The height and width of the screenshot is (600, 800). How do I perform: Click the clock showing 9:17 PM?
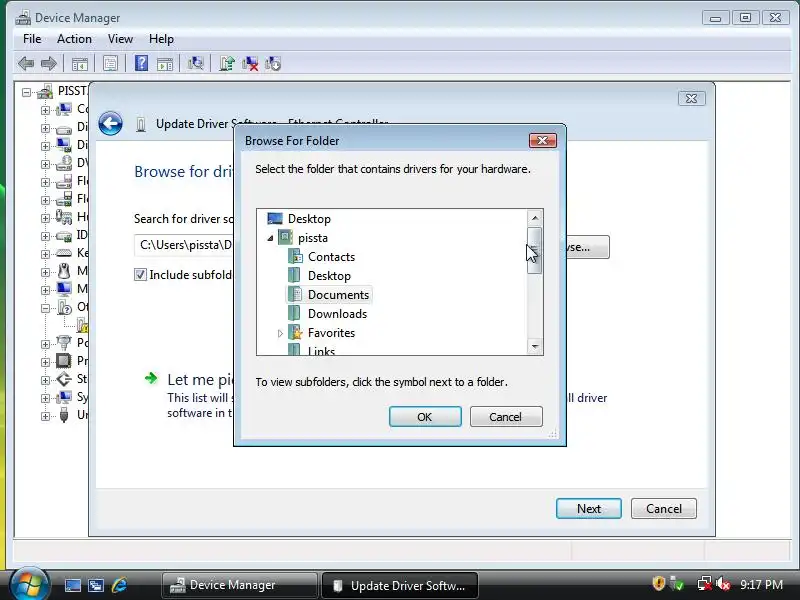761,584
